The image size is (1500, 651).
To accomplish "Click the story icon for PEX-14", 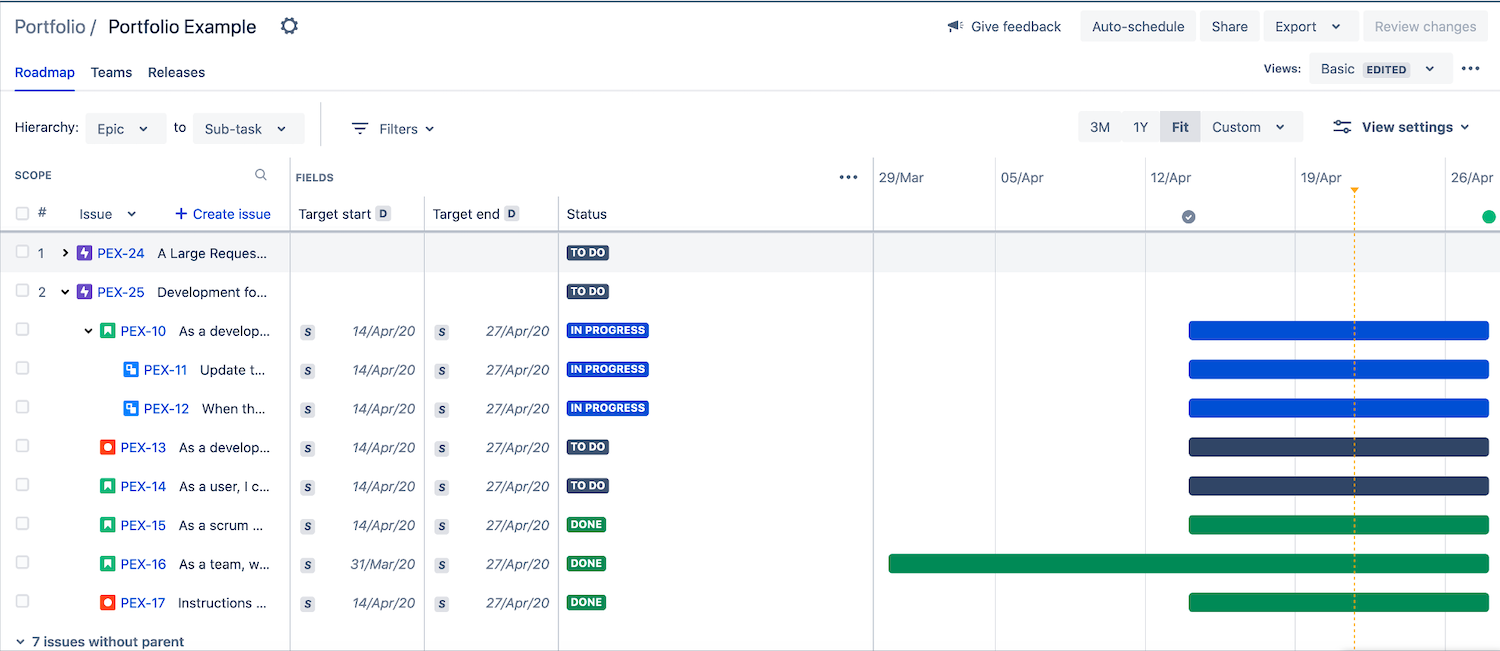I will click(x=108, y=486).
